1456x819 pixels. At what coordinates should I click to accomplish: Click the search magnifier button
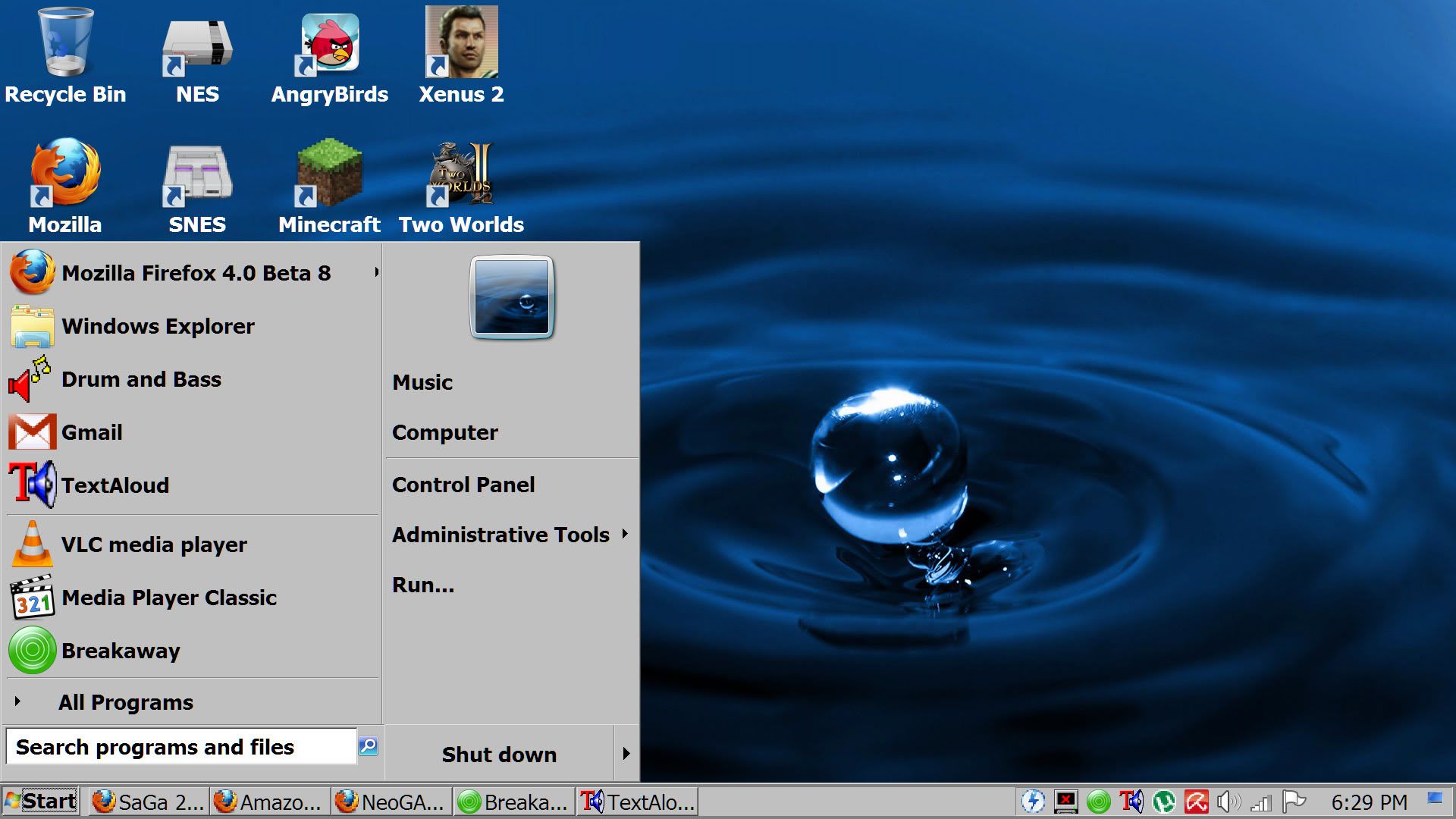coord(368,746)
